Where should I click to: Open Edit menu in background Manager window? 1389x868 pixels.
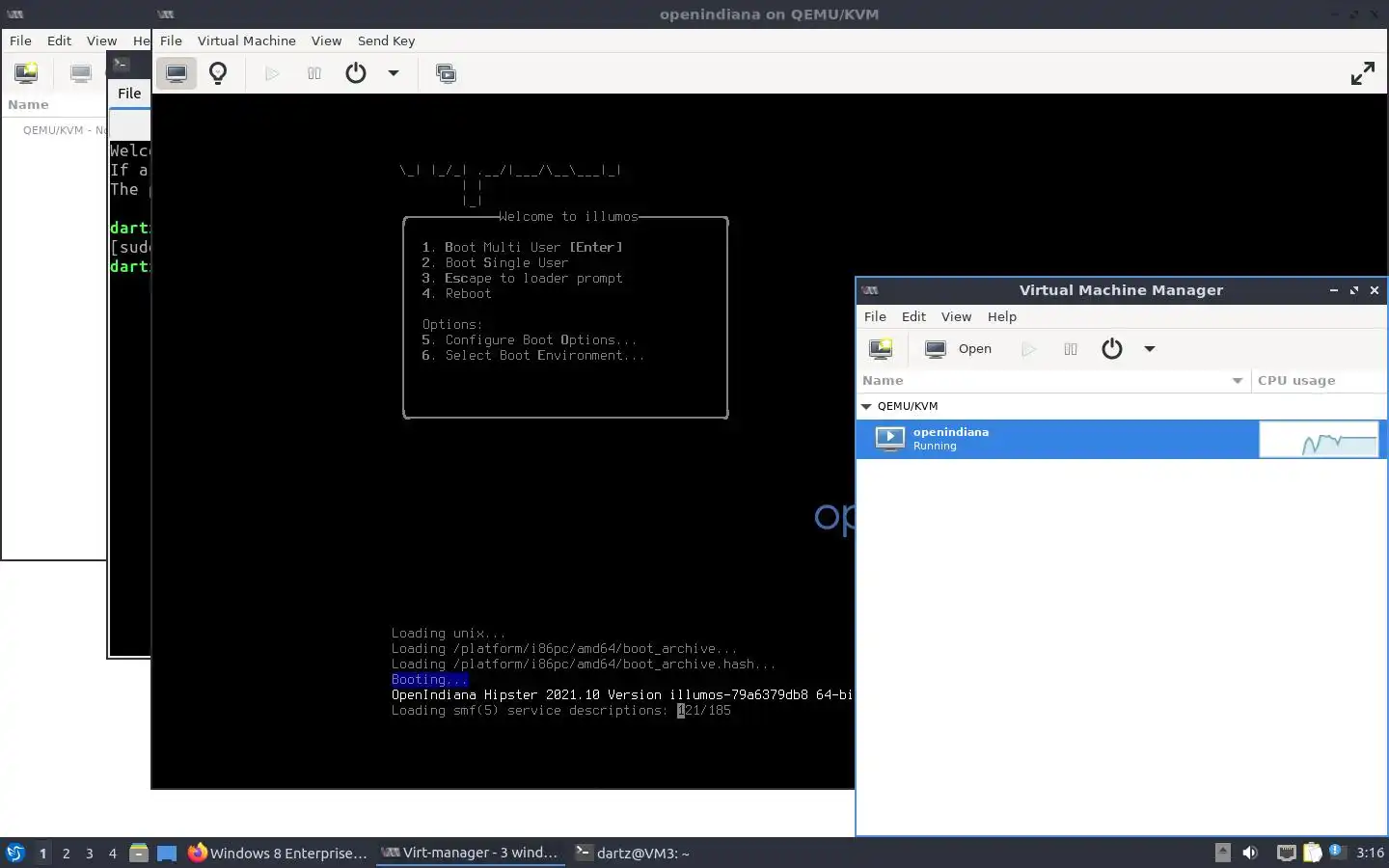[x=59, y=41]
